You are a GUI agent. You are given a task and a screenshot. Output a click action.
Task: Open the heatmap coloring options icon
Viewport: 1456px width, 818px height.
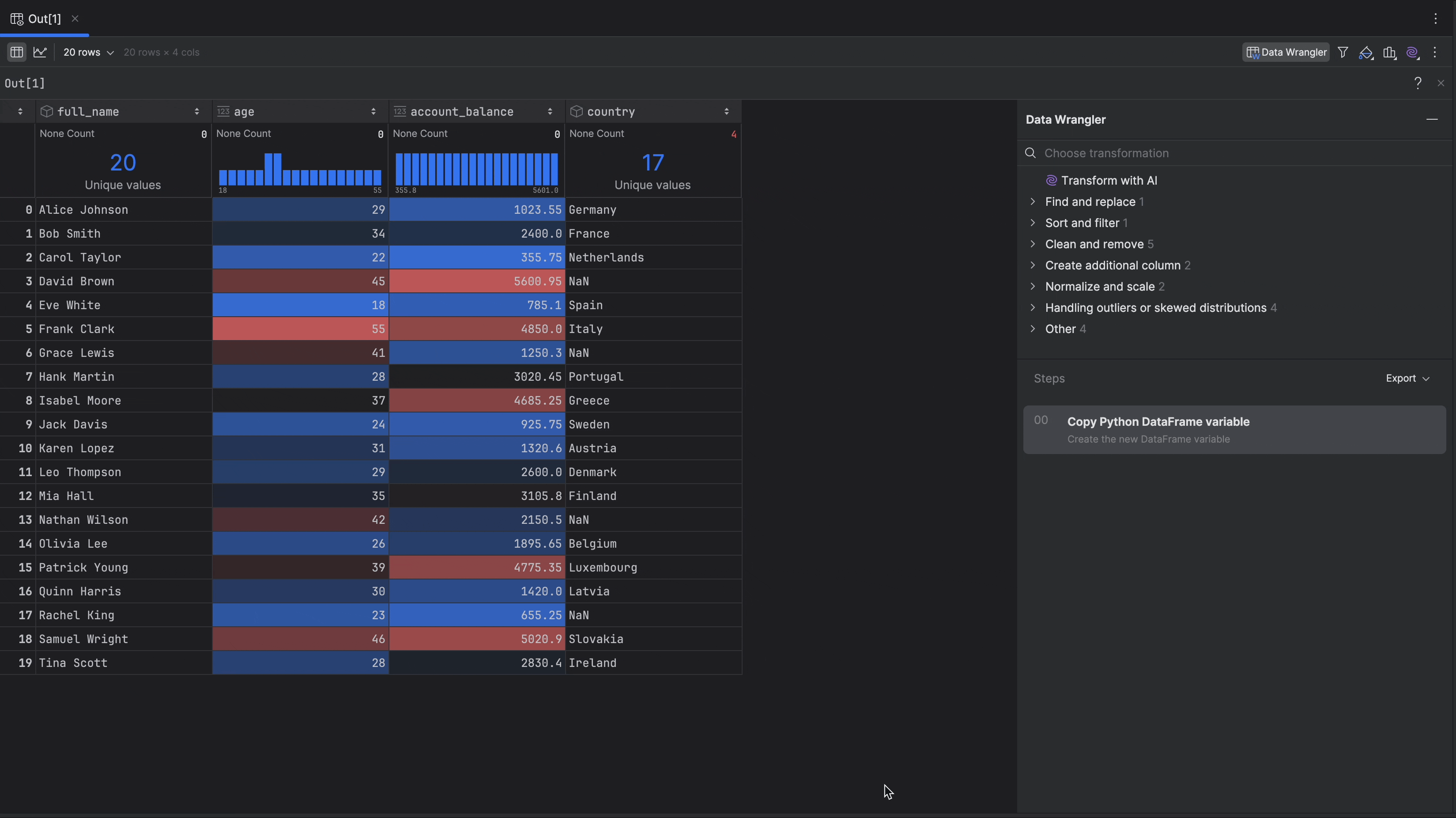point(1367,52)
